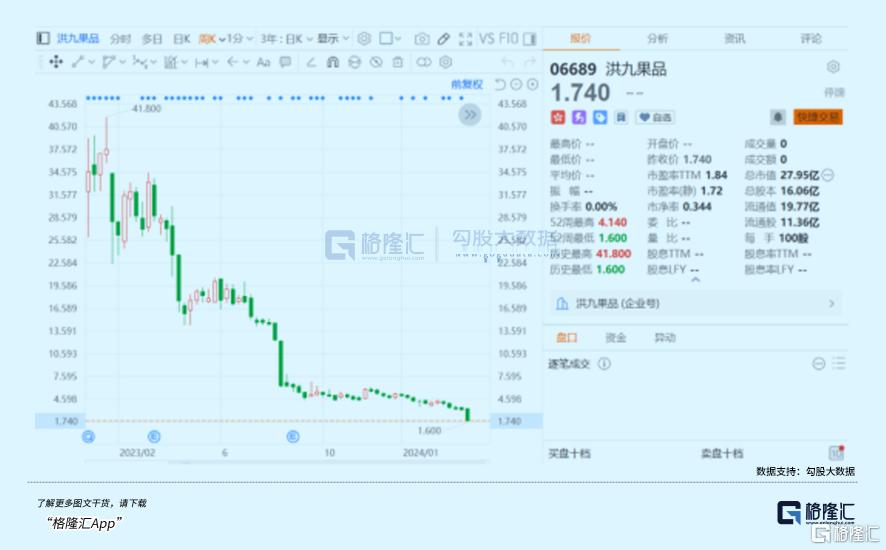Click the 洪九果品 stock name link
This screenshot has height=550, width=886.
(x=78, y=38)
